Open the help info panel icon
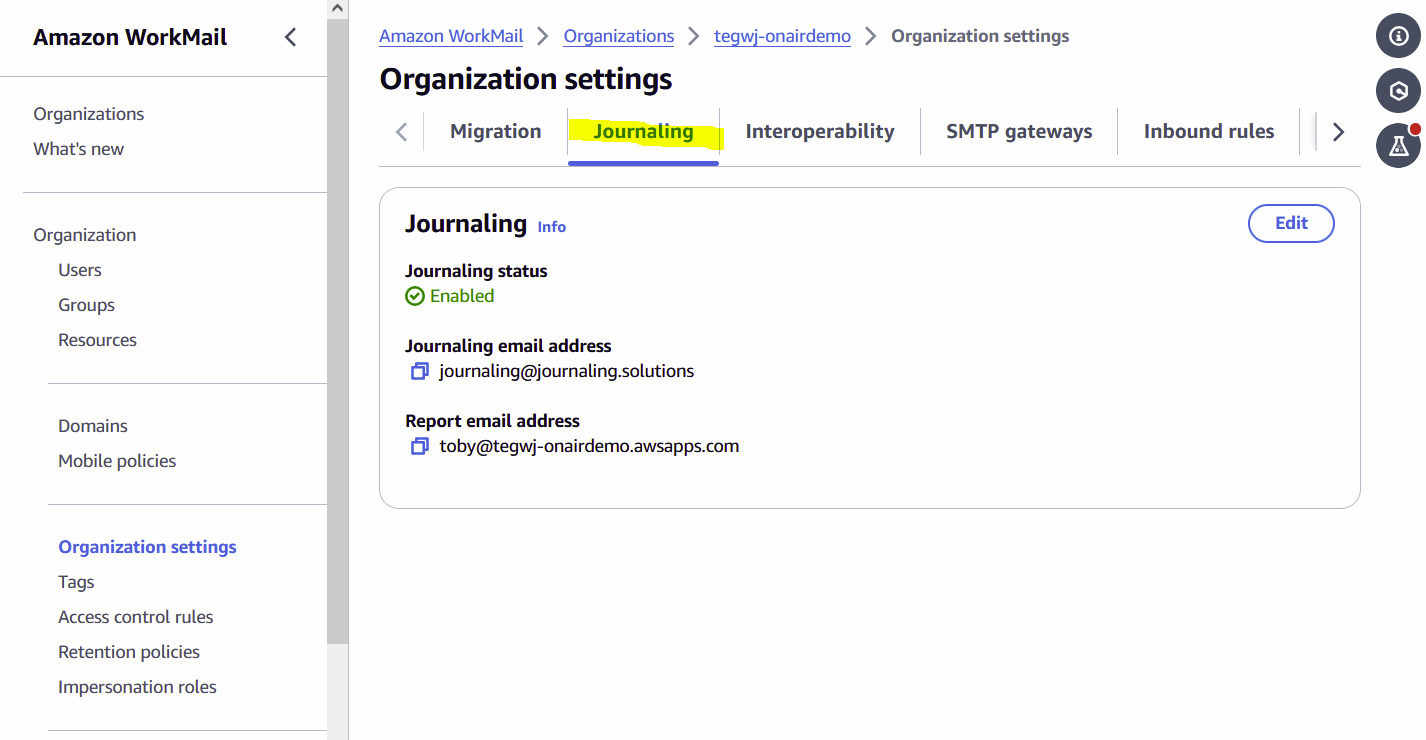1426x740 pixels. click(1398, 35)
